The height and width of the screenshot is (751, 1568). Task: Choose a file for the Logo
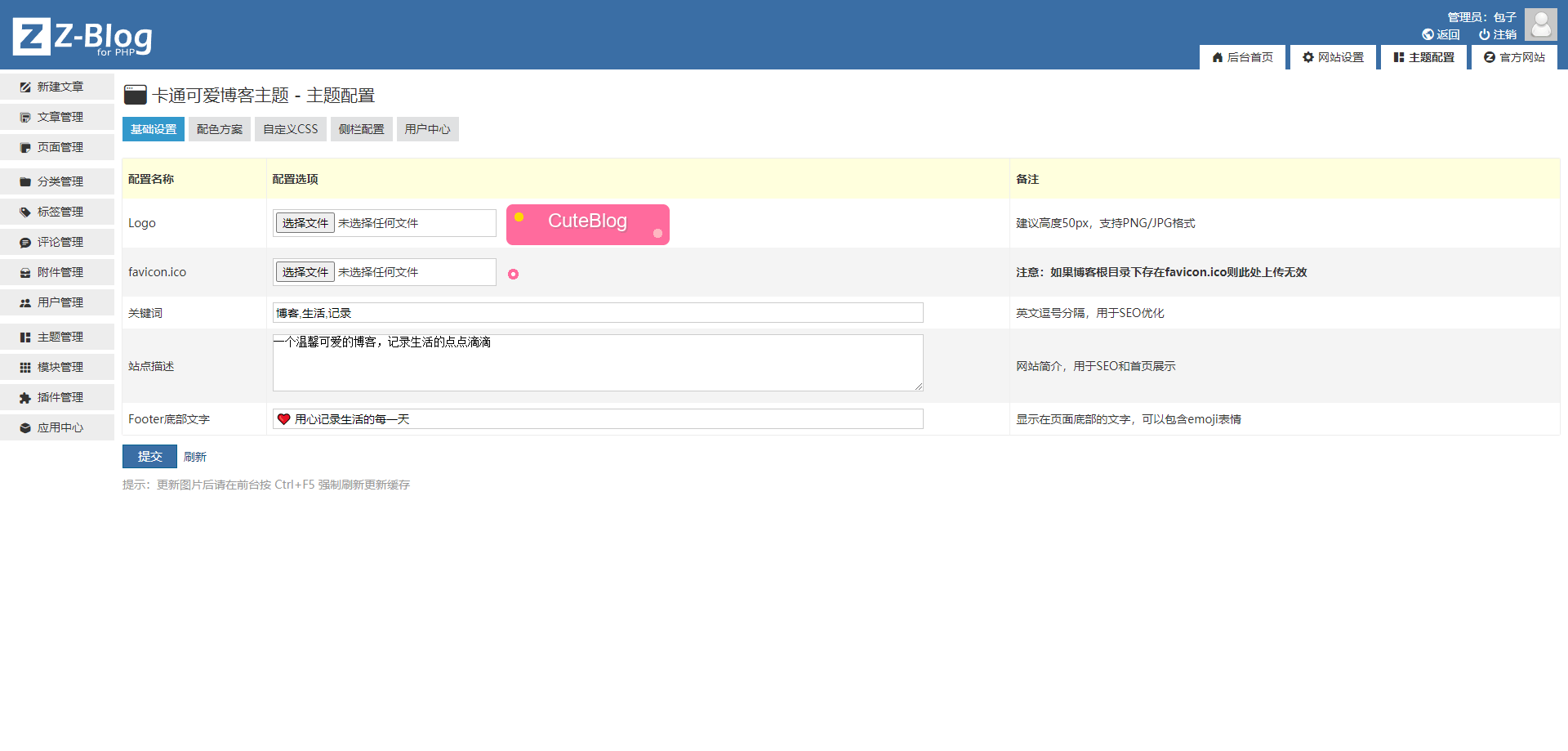tap(305, 223)
